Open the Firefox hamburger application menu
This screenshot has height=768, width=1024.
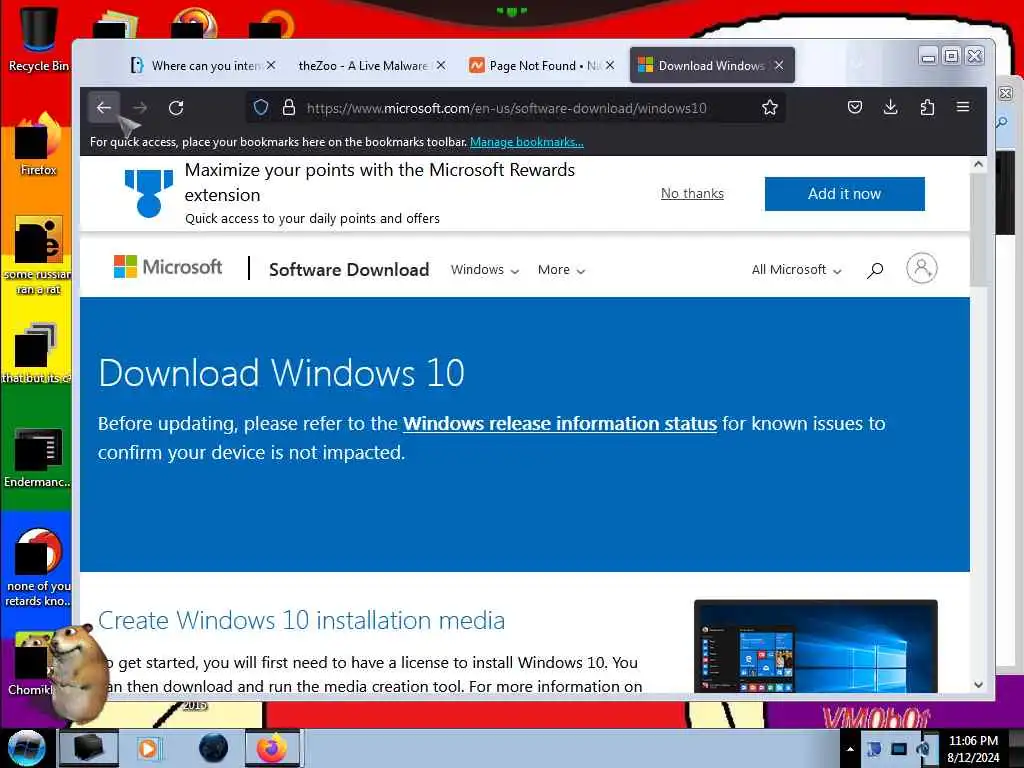pyautogui.click(x=963, y=106)
